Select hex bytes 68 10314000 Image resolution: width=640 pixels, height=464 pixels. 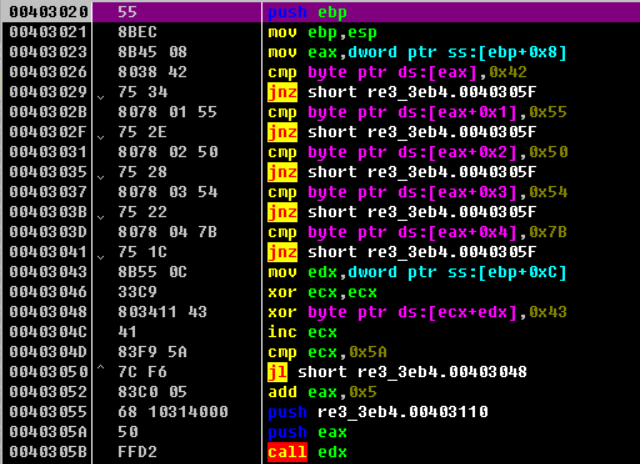tap(173, 412)
